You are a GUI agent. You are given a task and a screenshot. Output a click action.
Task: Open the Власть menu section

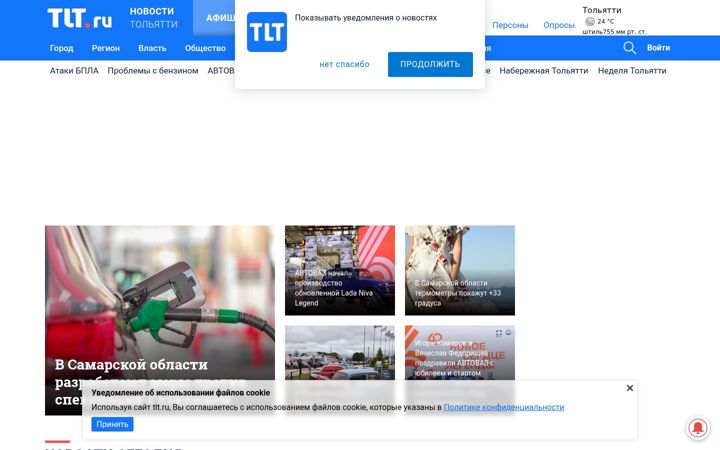152,48
